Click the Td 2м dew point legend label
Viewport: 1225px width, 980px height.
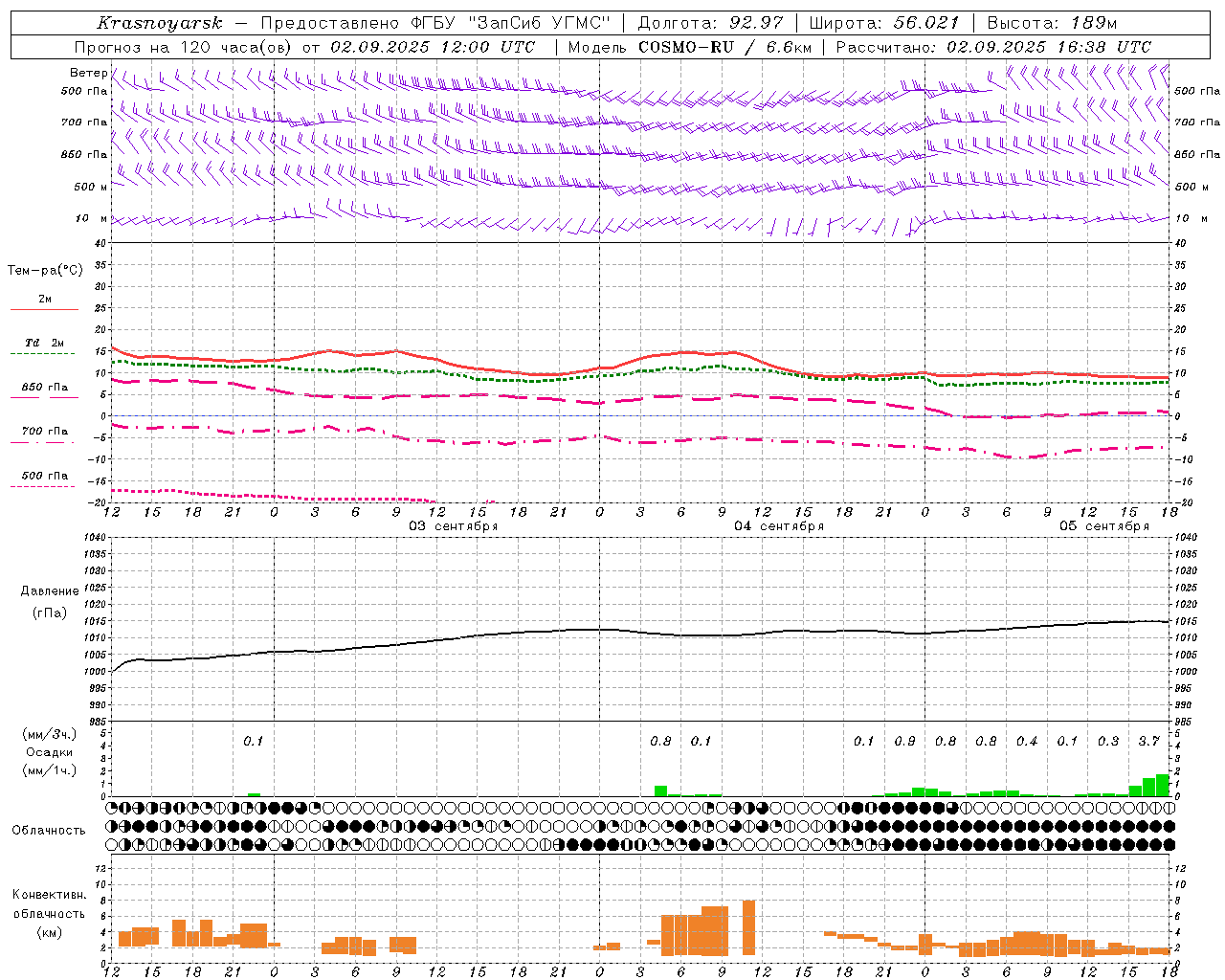(44, 343)
